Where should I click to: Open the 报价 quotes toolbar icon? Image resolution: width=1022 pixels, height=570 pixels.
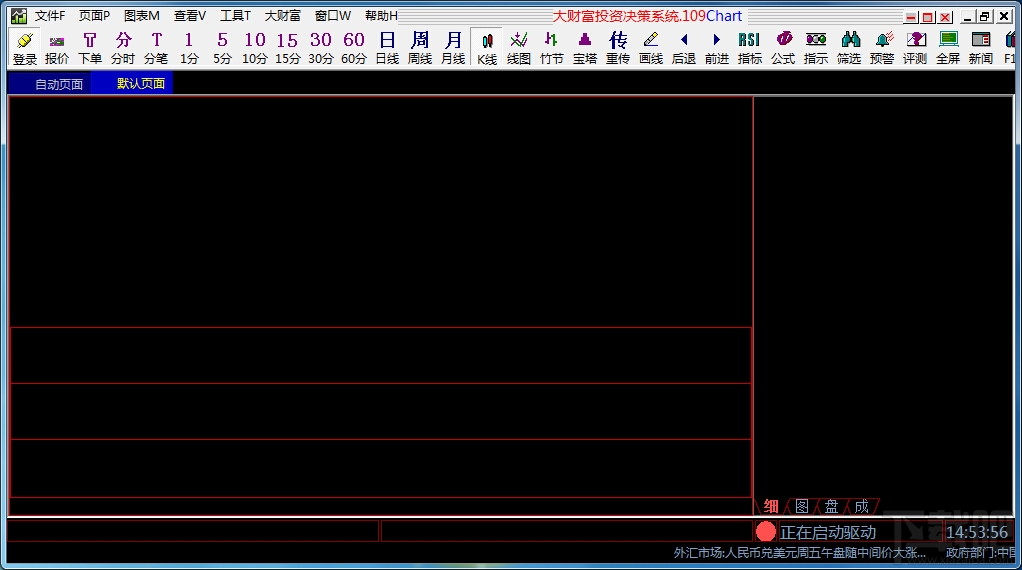coord(57,48)
